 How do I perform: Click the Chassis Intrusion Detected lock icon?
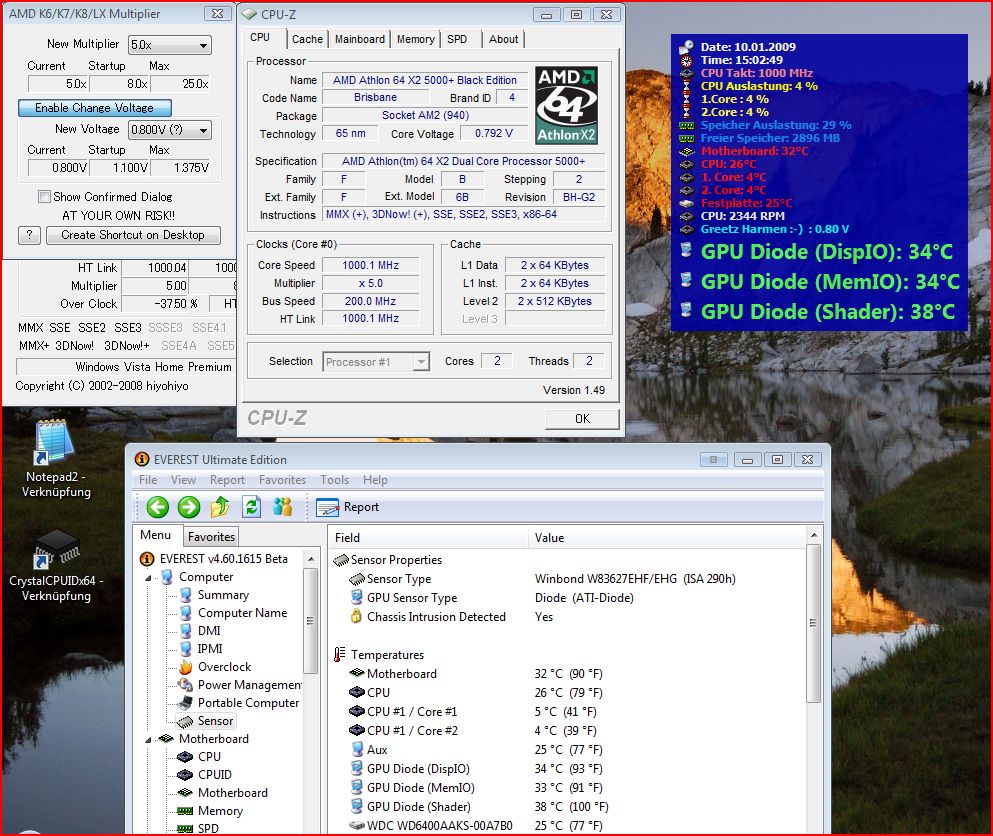pyautogui.click(x=357, y=616)
